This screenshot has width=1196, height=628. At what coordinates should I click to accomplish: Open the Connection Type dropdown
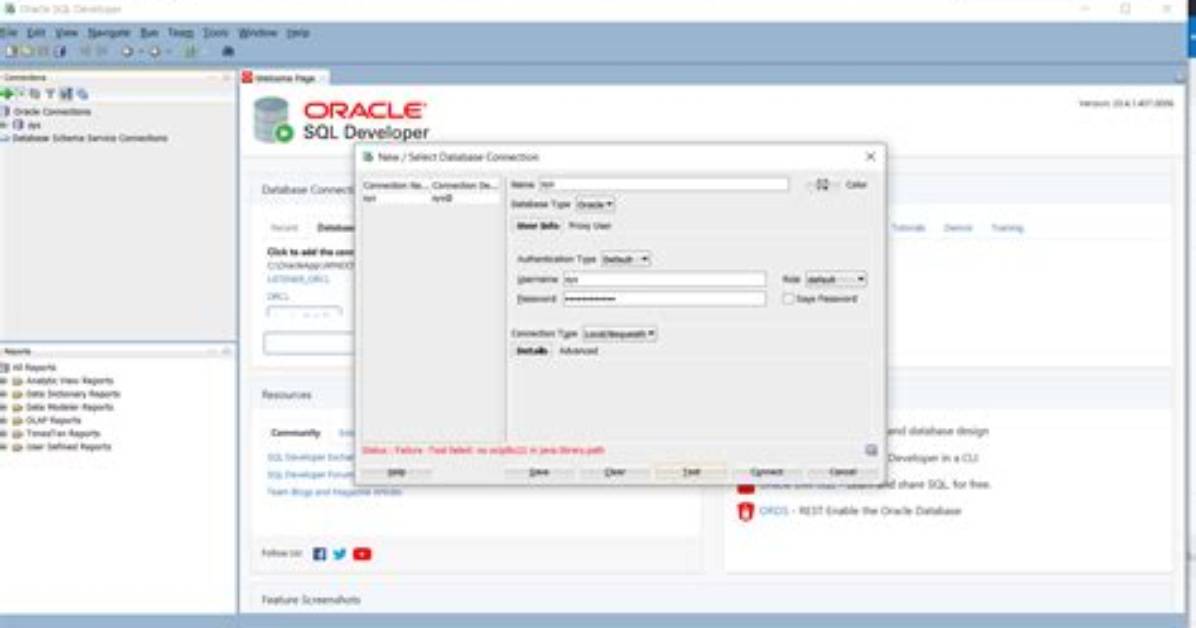pos(619,334)
